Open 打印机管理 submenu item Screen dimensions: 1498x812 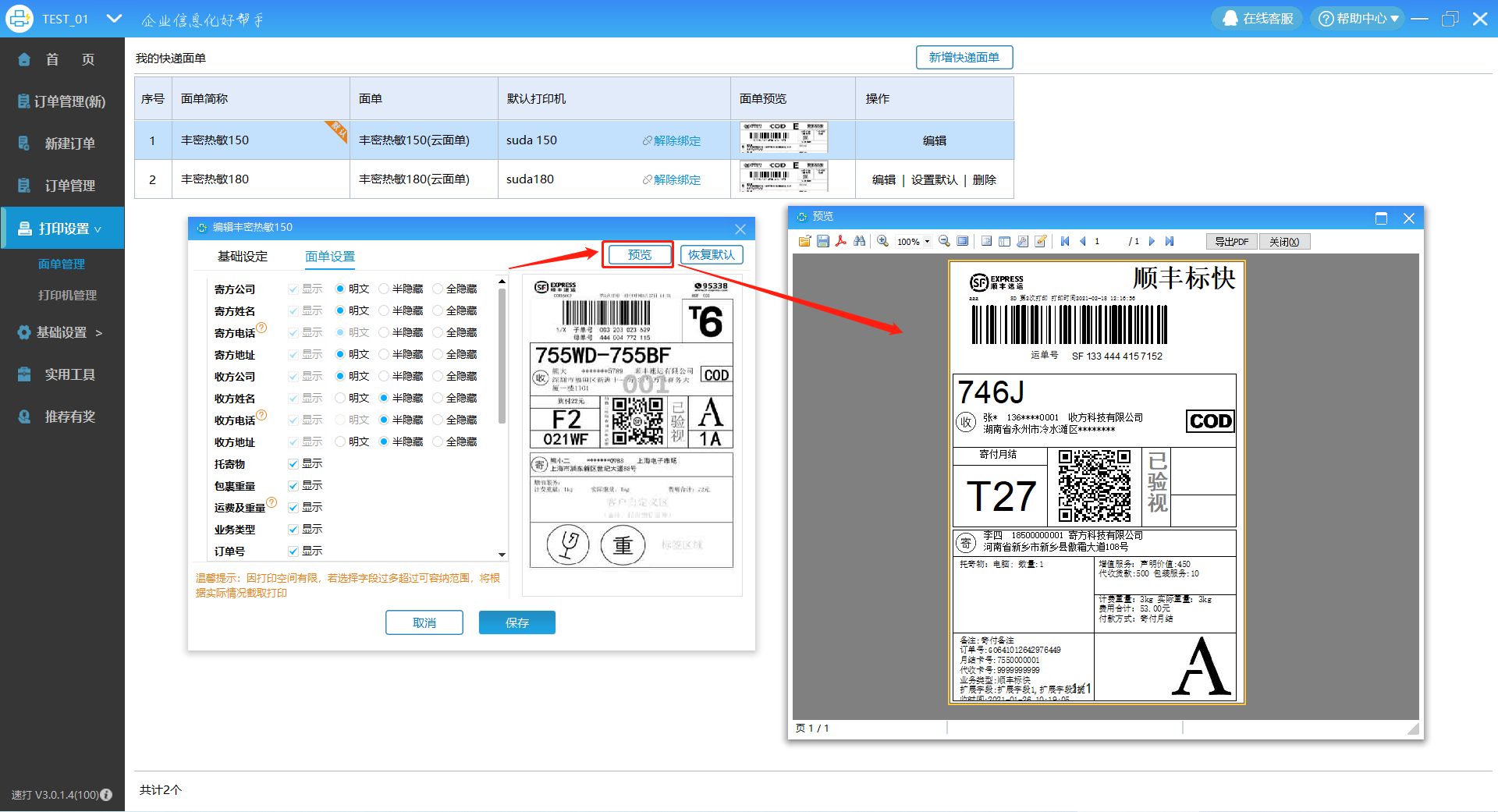click(x=68, y=296)
